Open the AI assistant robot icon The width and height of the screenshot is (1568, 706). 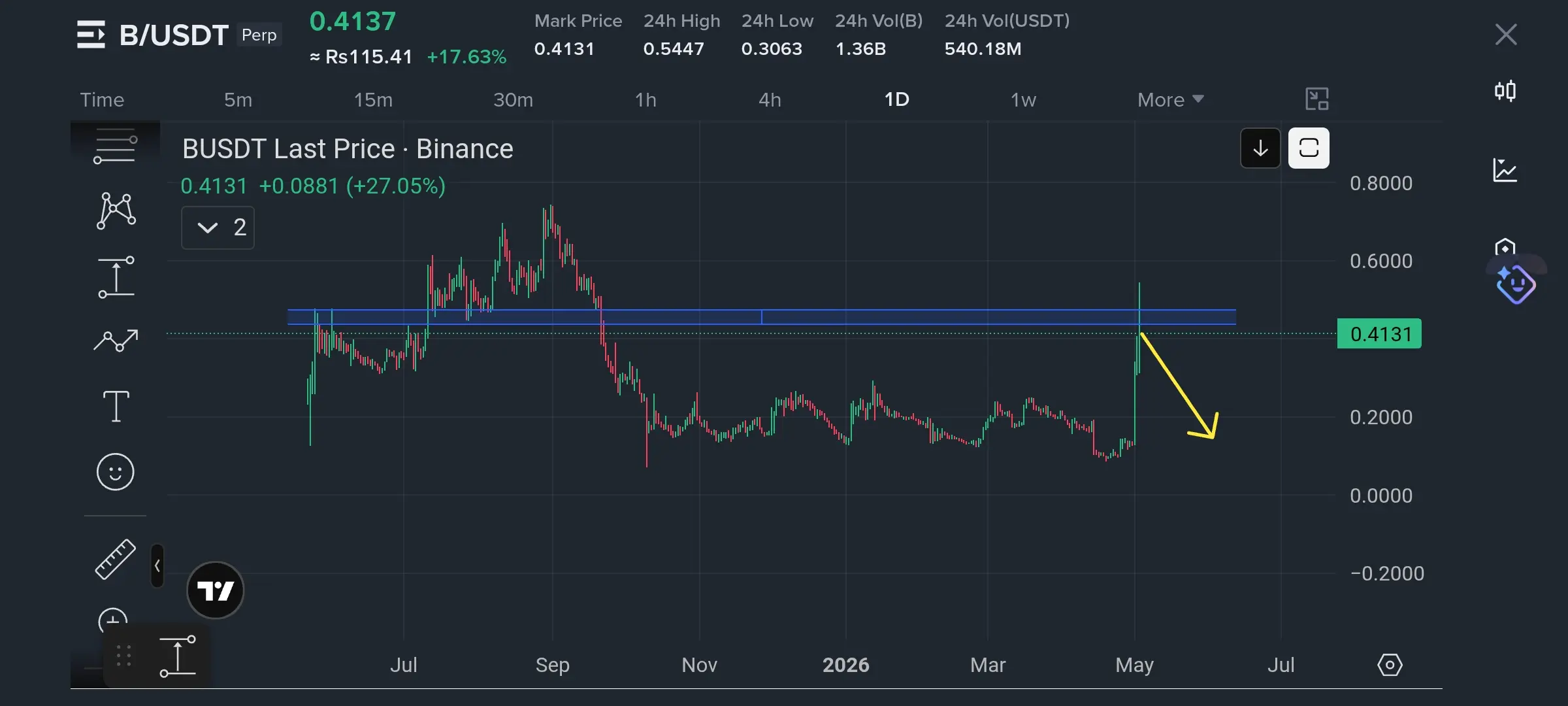(x=1516, y=284)
